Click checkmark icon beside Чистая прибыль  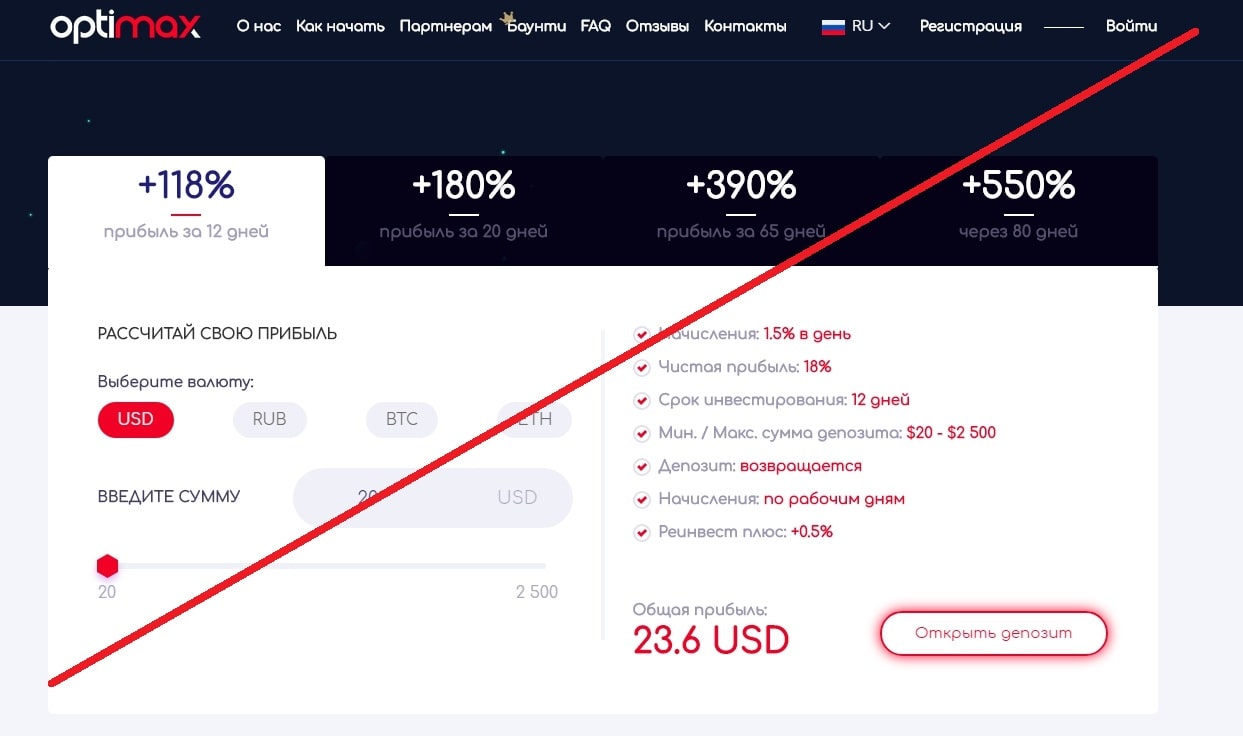[642, 367]
